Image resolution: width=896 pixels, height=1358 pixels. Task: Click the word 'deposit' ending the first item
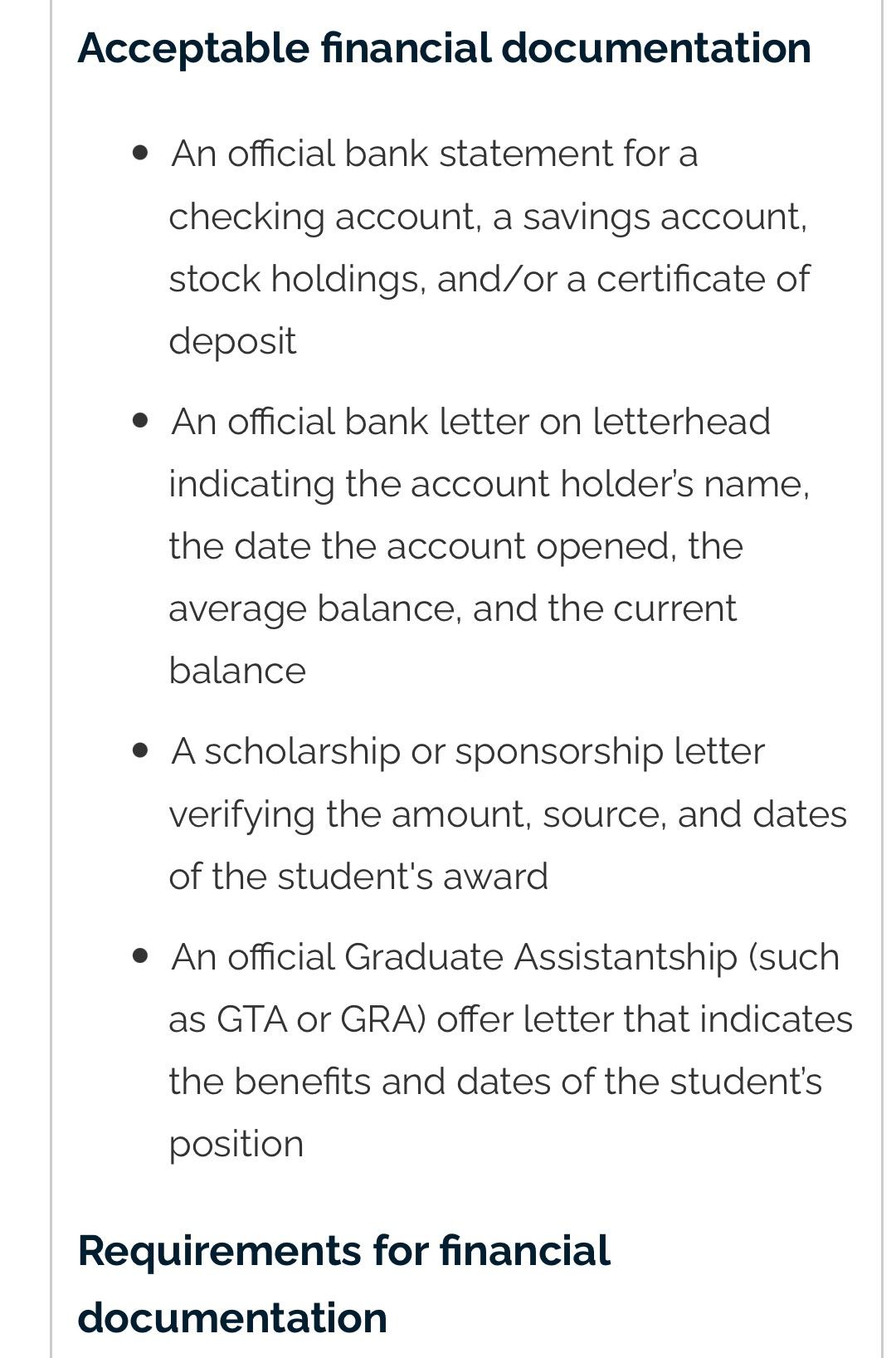tap(232, 341)
